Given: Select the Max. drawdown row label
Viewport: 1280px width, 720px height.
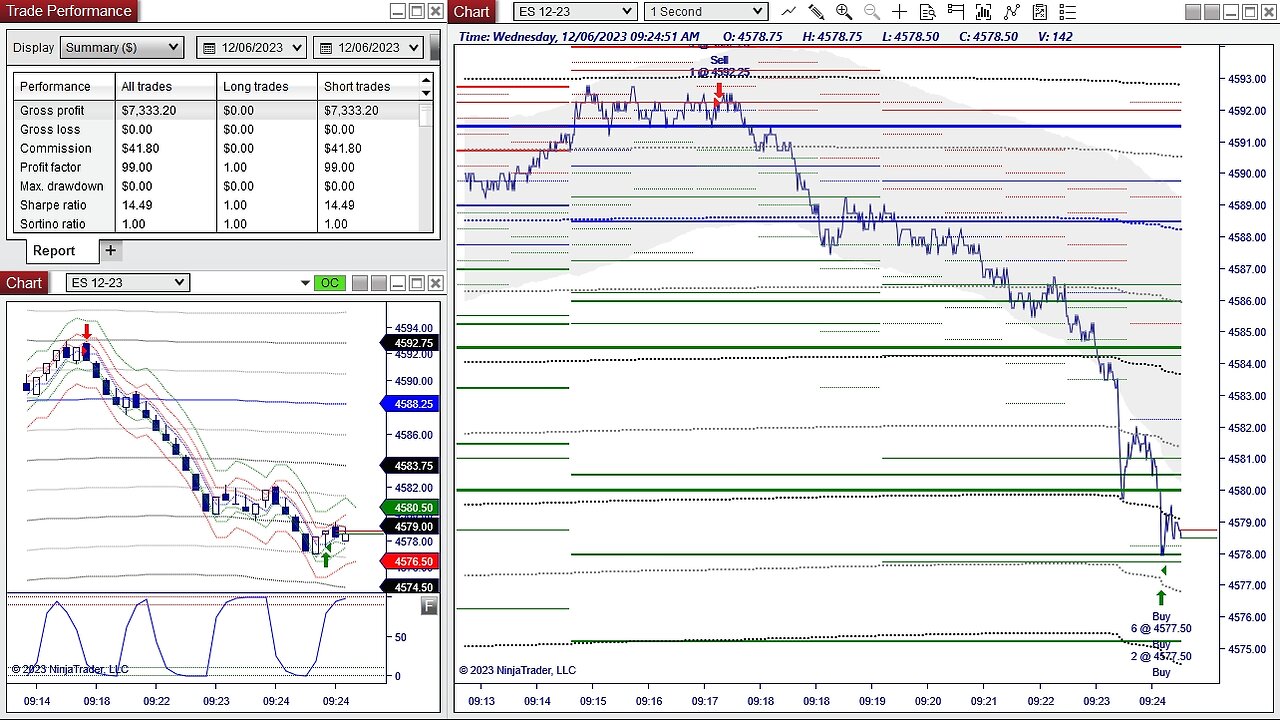Looking at the screenshot, I should tap(62, 187).
